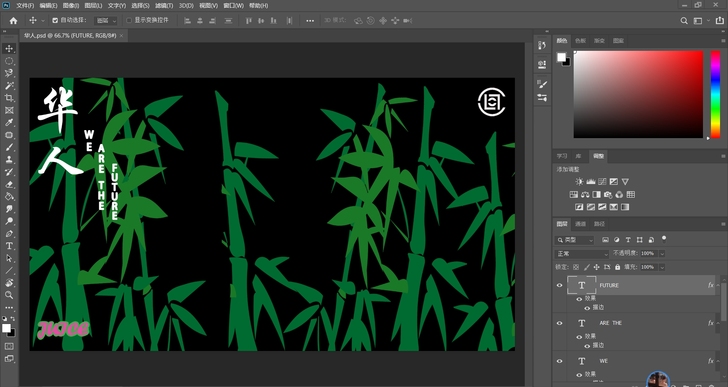Image resolution: width=728 pixels, height=387 pixels.
Task: Hide the WE layer via eye icon
Action: tap(559, 361)
